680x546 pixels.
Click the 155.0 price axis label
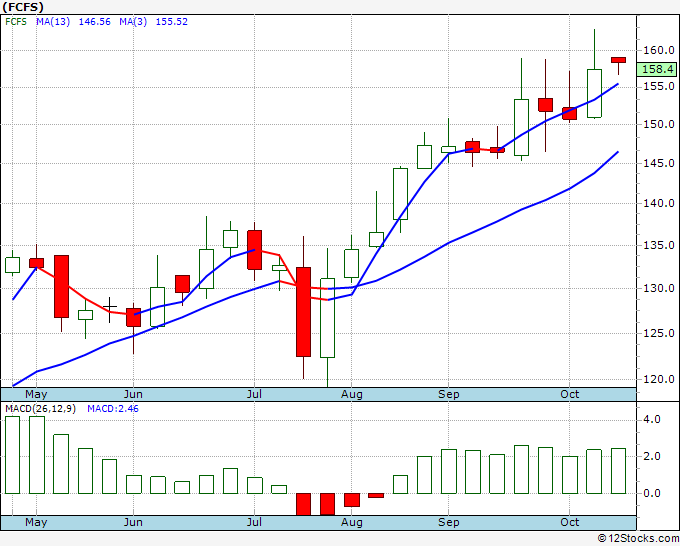tap(658, 86)
